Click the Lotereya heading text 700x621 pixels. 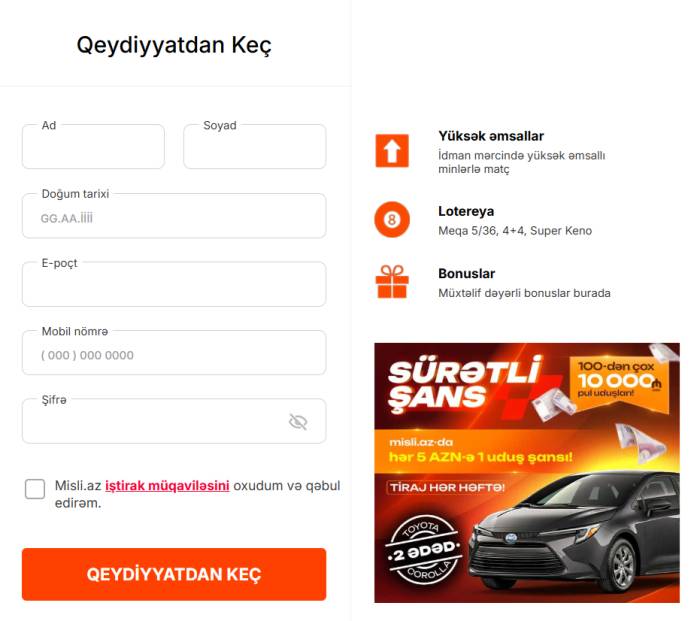click(466, 211)
